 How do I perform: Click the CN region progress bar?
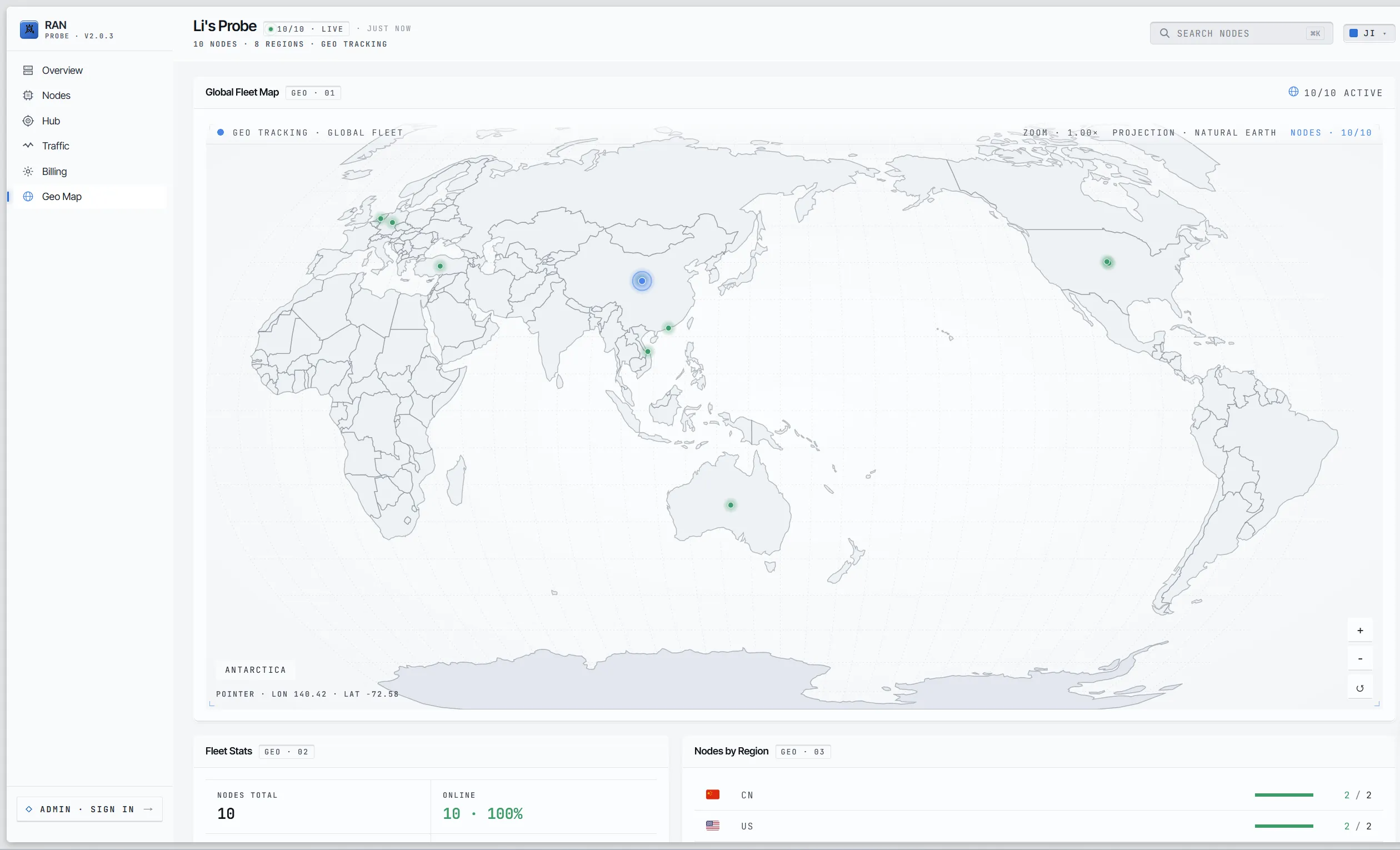point(1284,796)
